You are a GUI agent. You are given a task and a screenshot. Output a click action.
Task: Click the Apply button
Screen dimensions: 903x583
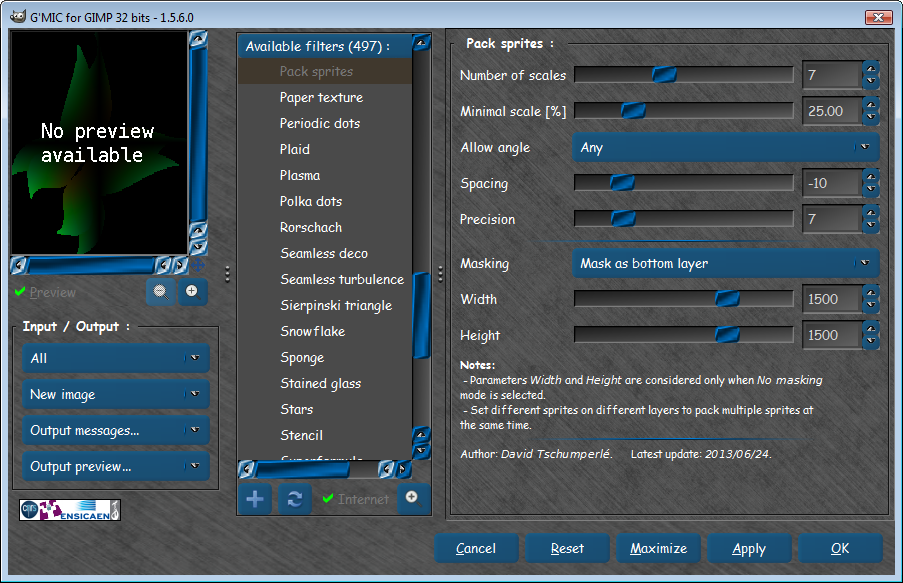(x=749, y=548)
